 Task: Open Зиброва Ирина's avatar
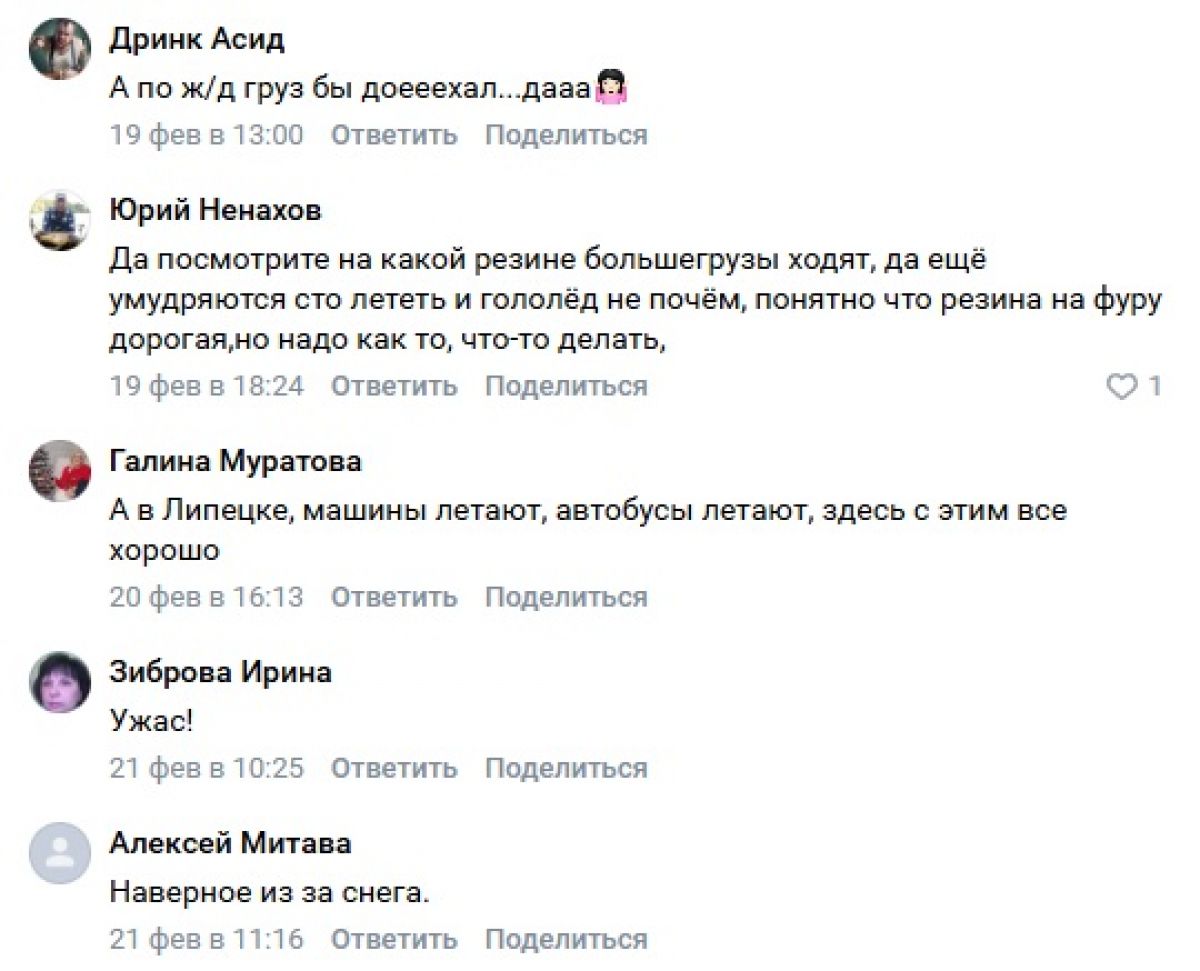coord(60,682)
